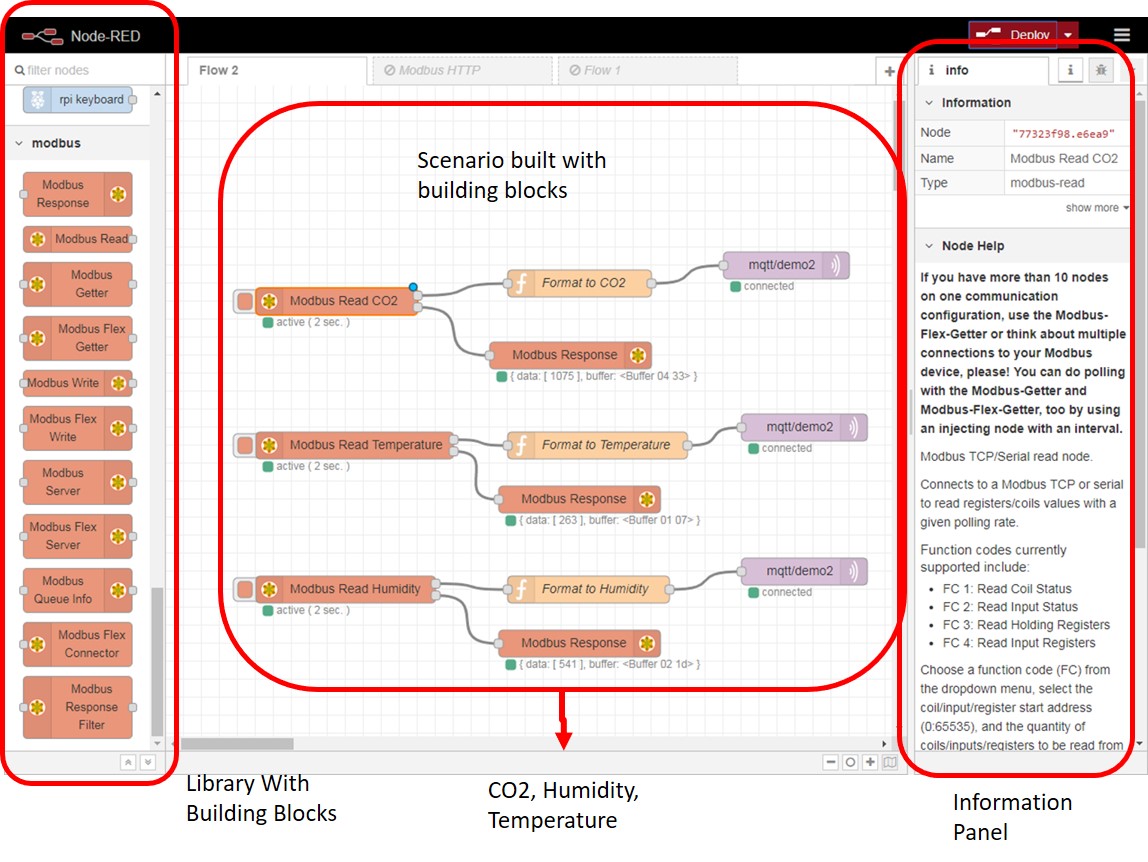Select the Format to Humidity function node
The height and width of the screenshot is (862, 1148).
tap(588, 589)
